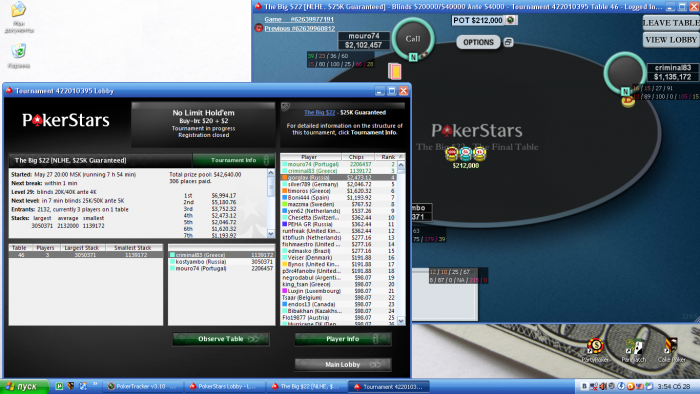700x394 pixels.
Task: Sort the player list by the Player column
Action: (x=309, y=157)
